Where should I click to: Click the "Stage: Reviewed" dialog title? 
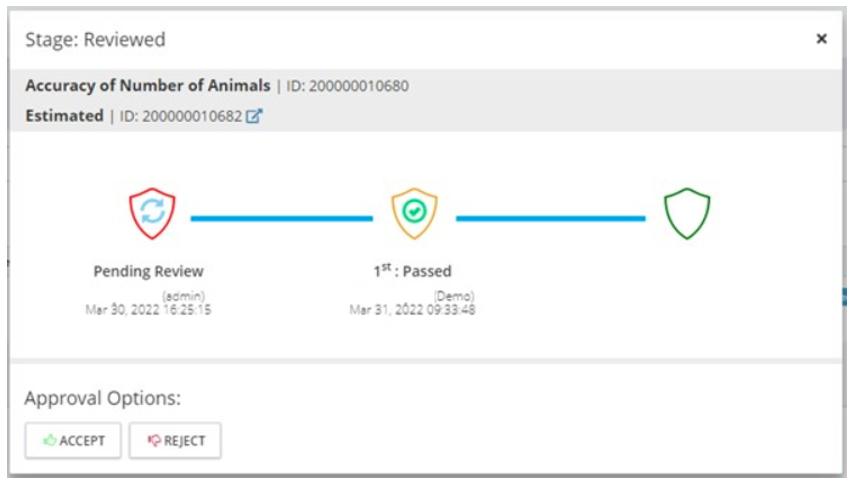coord(95,40)
